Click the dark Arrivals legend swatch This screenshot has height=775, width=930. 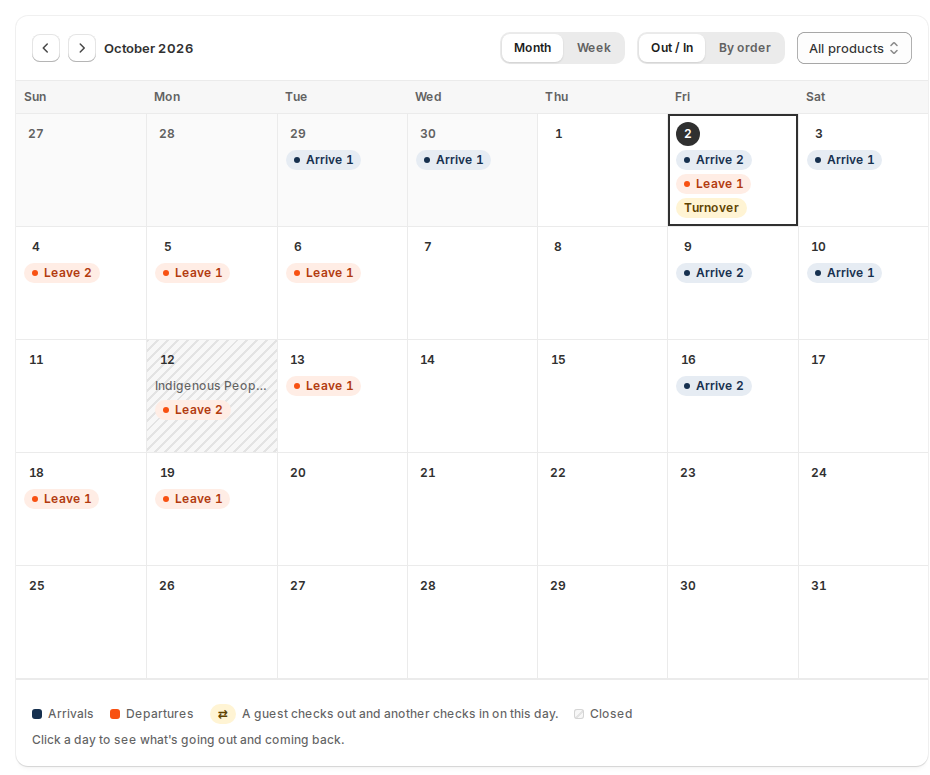pos(37,714)
